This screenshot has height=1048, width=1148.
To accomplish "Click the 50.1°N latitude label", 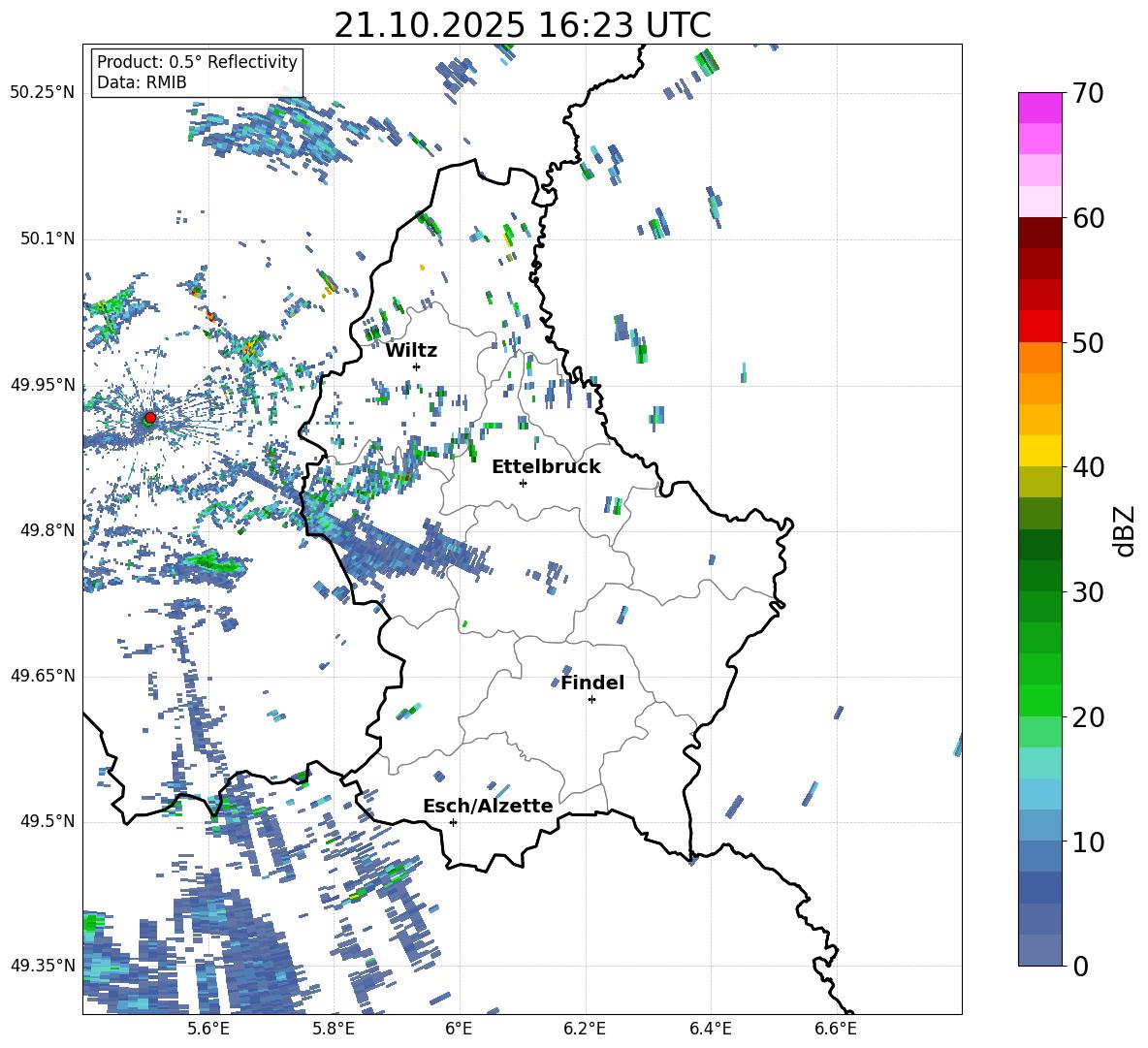I will tap(48, 239).
